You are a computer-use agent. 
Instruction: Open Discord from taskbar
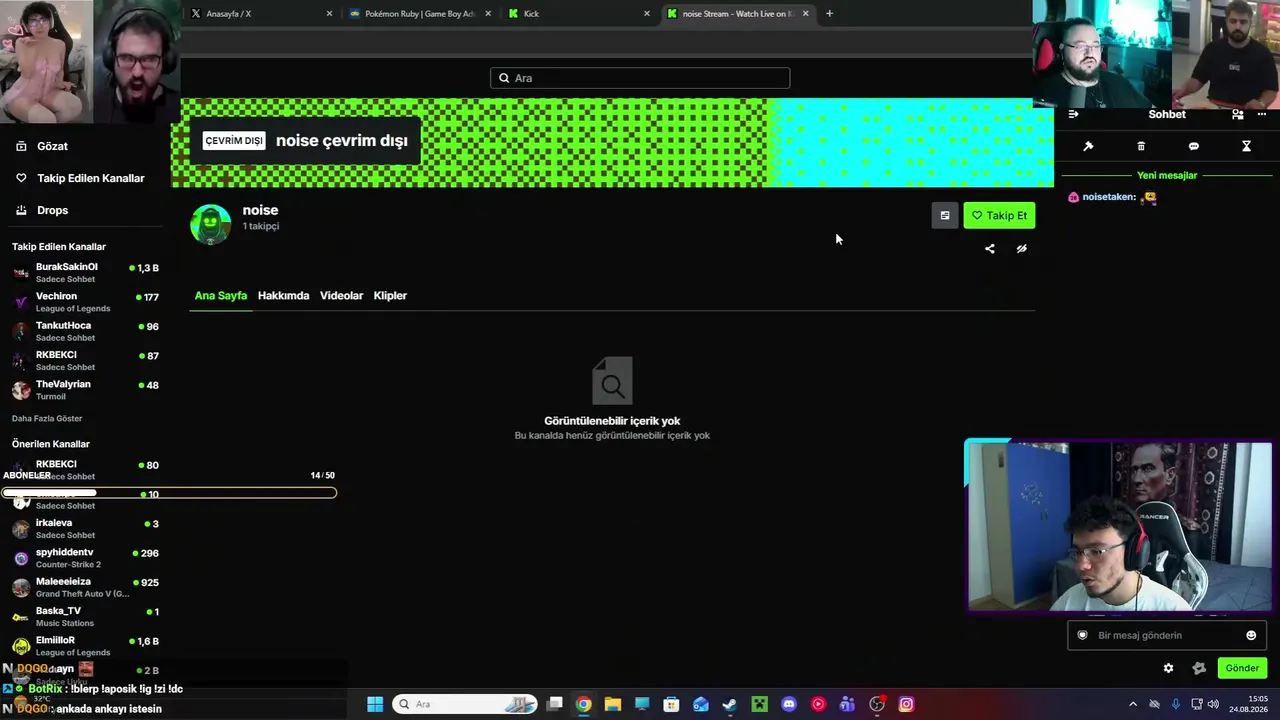click(x=789, y=704)
